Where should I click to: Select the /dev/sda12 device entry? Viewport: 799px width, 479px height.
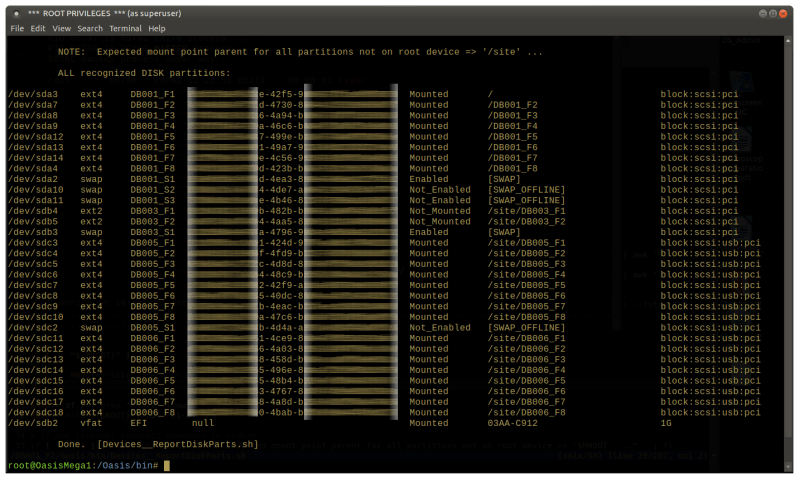click(x=36, y=137)
